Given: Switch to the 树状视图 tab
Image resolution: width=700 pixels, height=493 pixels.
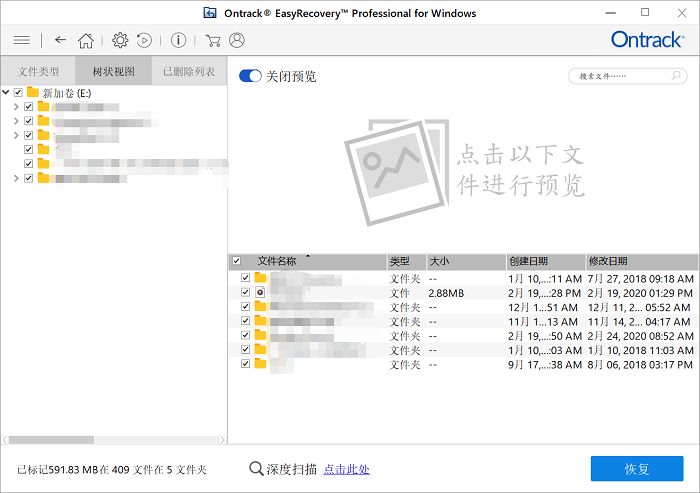Looking at the screenshot, I should [x=113, y=71].
